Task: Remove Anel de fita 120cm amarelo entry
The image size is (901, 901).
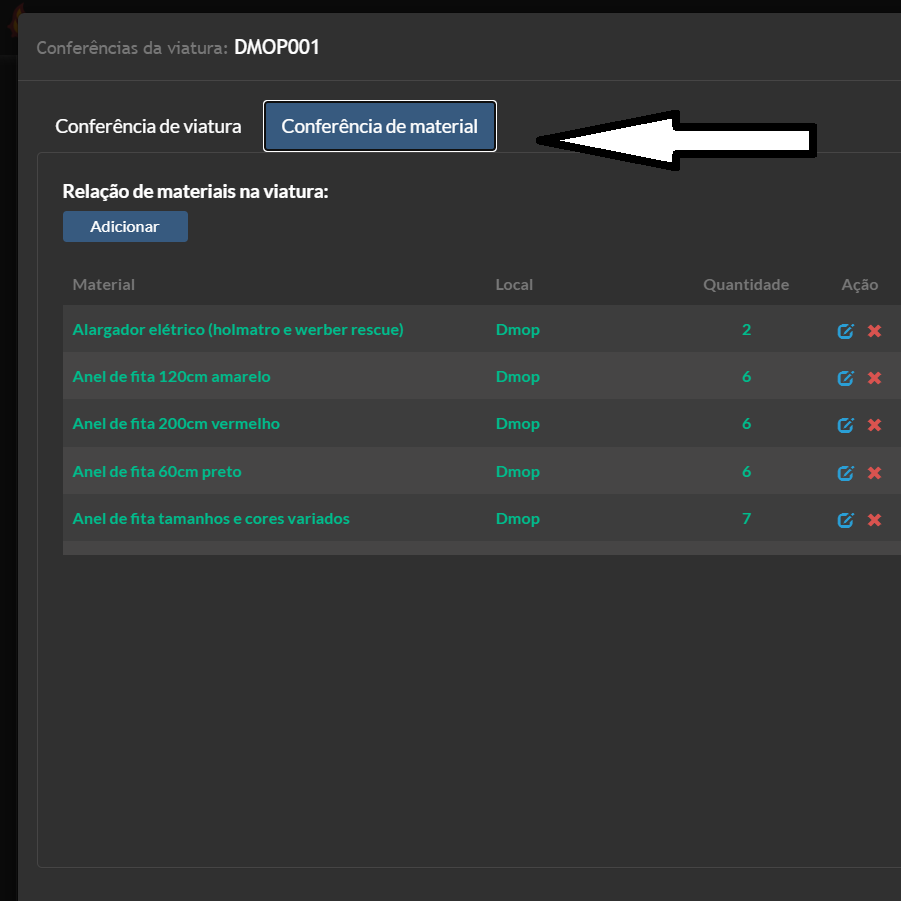Action: coord(875,378)
